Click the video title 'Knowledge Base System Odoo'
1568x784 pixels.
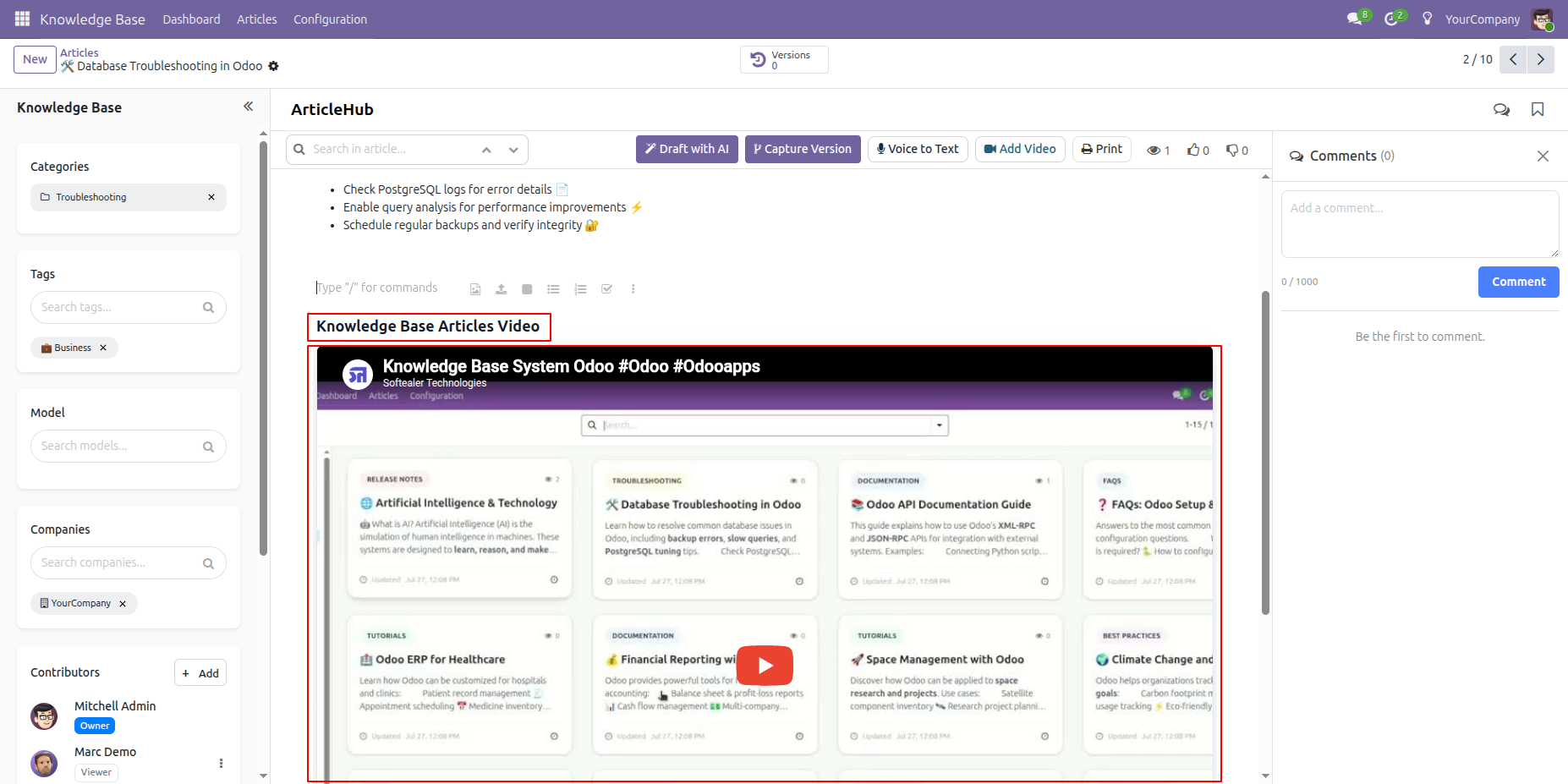click(x=571, y=366)
